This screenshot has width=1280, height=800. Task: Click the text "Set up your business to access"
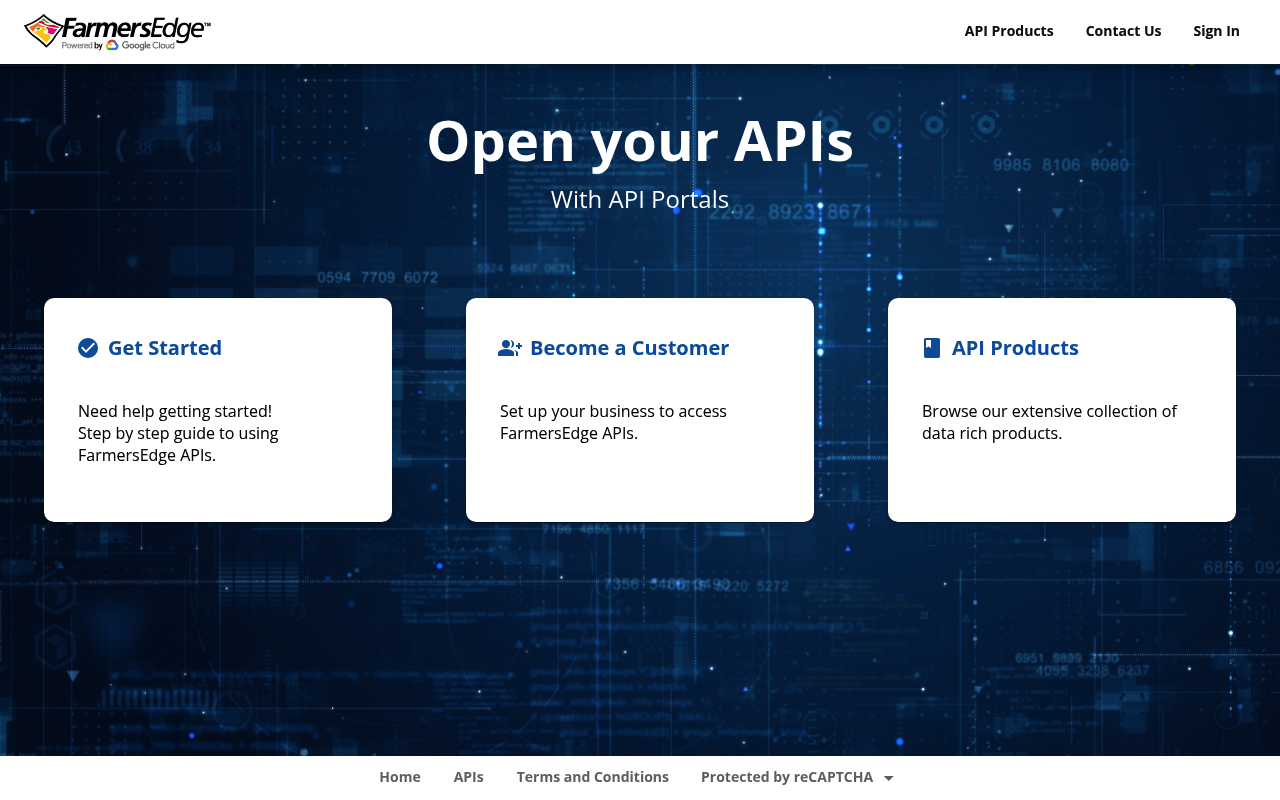coord(613,411)
